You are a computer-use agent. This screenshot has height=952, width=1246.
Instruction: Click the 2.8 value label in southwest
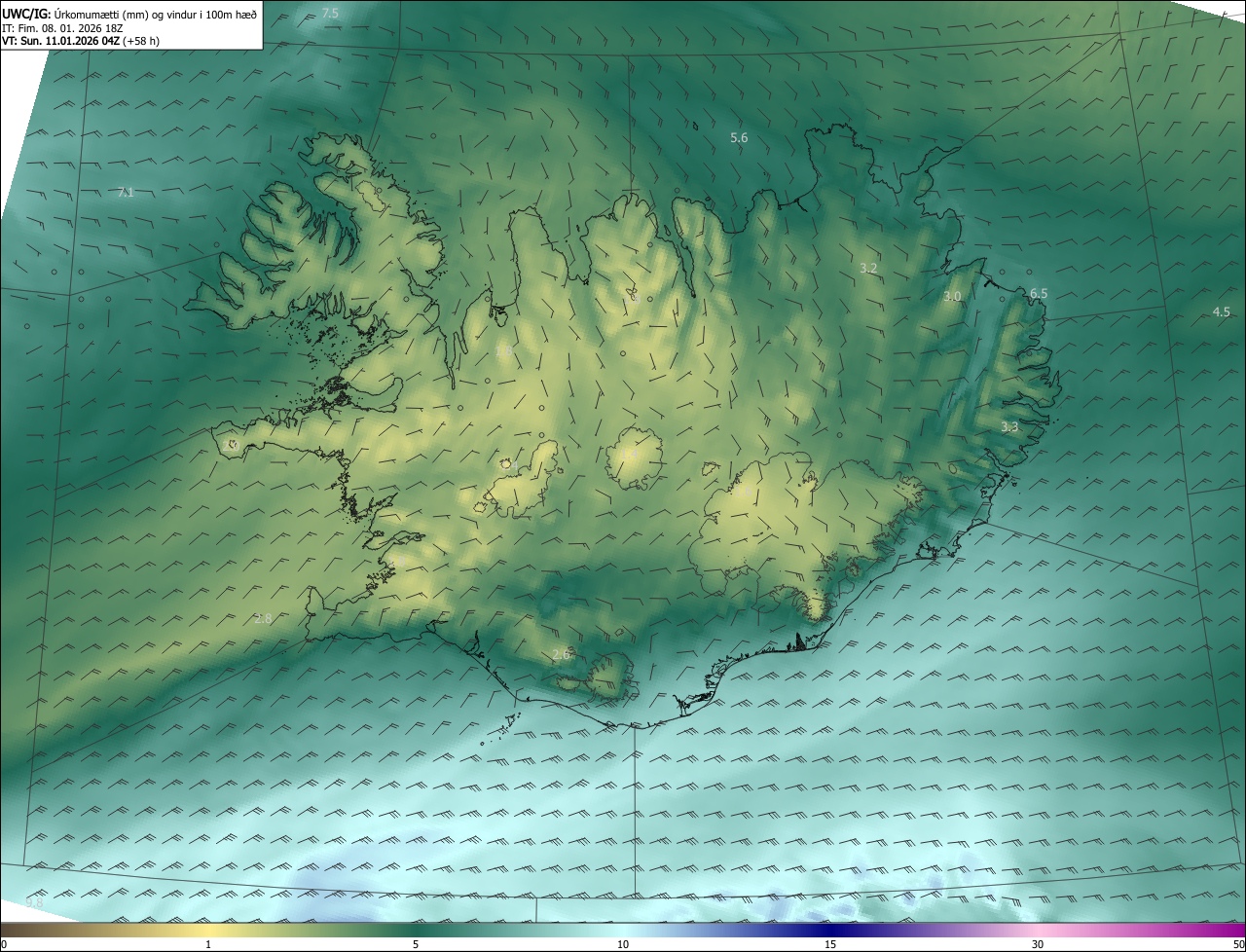[x=263, y=618]
